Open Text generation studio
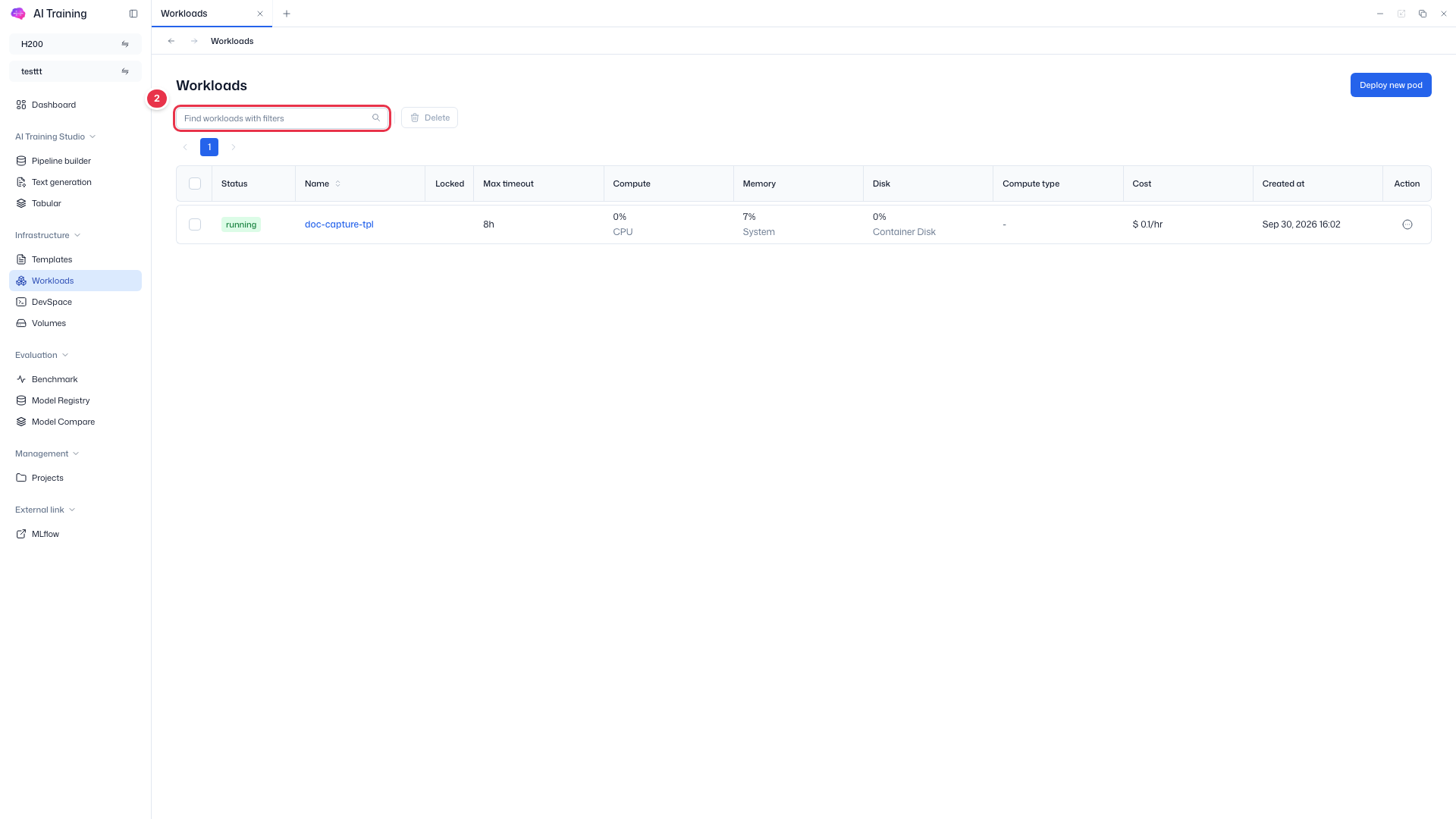1456x819 pixels. click(x=75, y=182)
